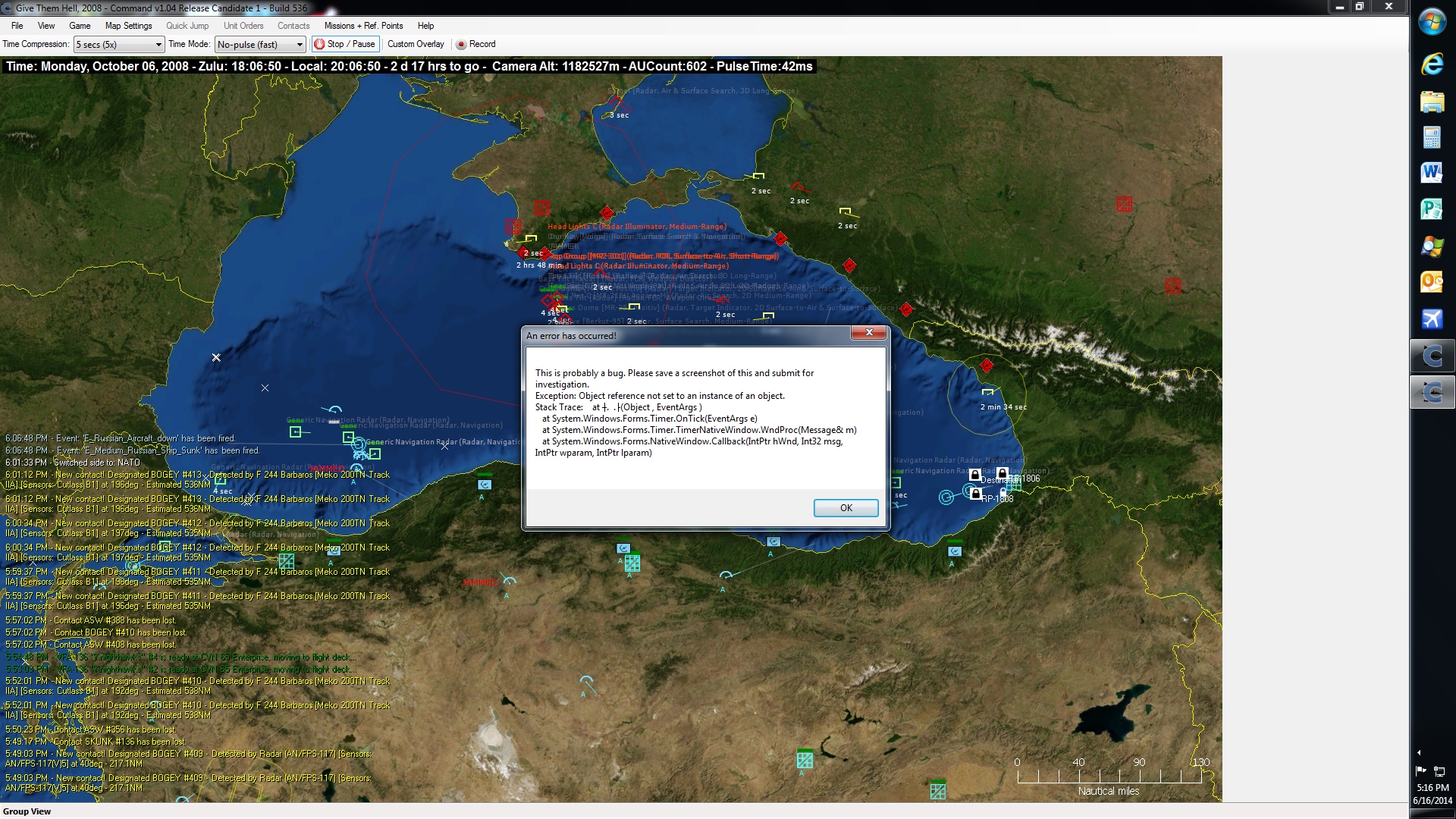
Task: Open the Missions + Ref. Points menu
Action: (363, 26)
